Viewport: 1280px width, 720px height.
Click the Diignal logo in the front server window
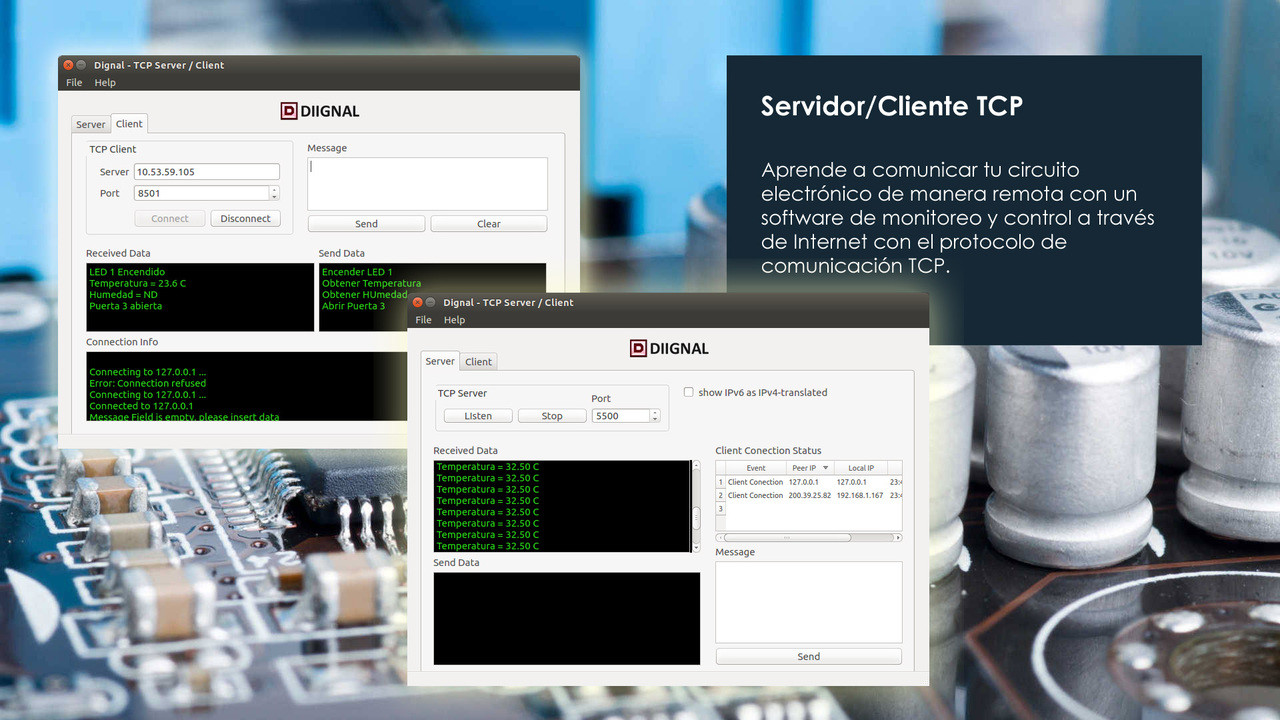[x=668, y=348]
